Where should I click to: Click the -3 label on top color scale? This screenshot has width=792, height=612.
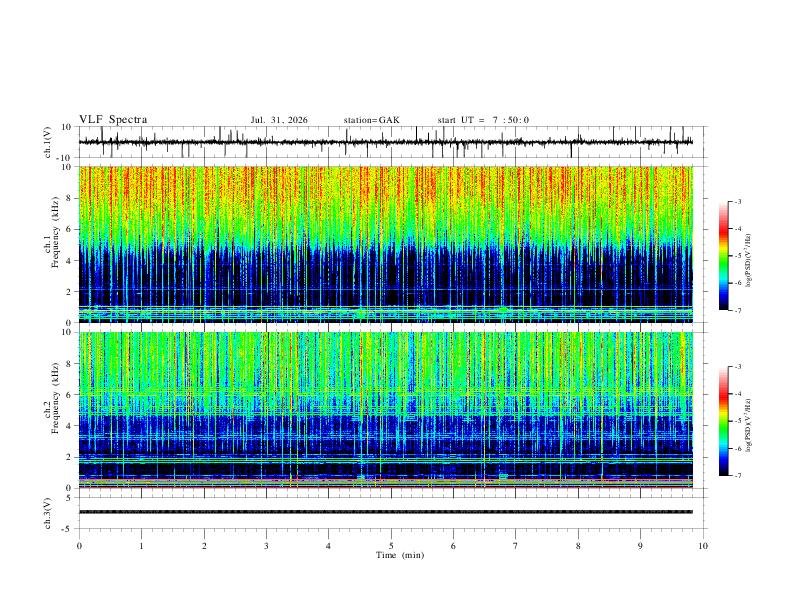[x=738, y=201]
